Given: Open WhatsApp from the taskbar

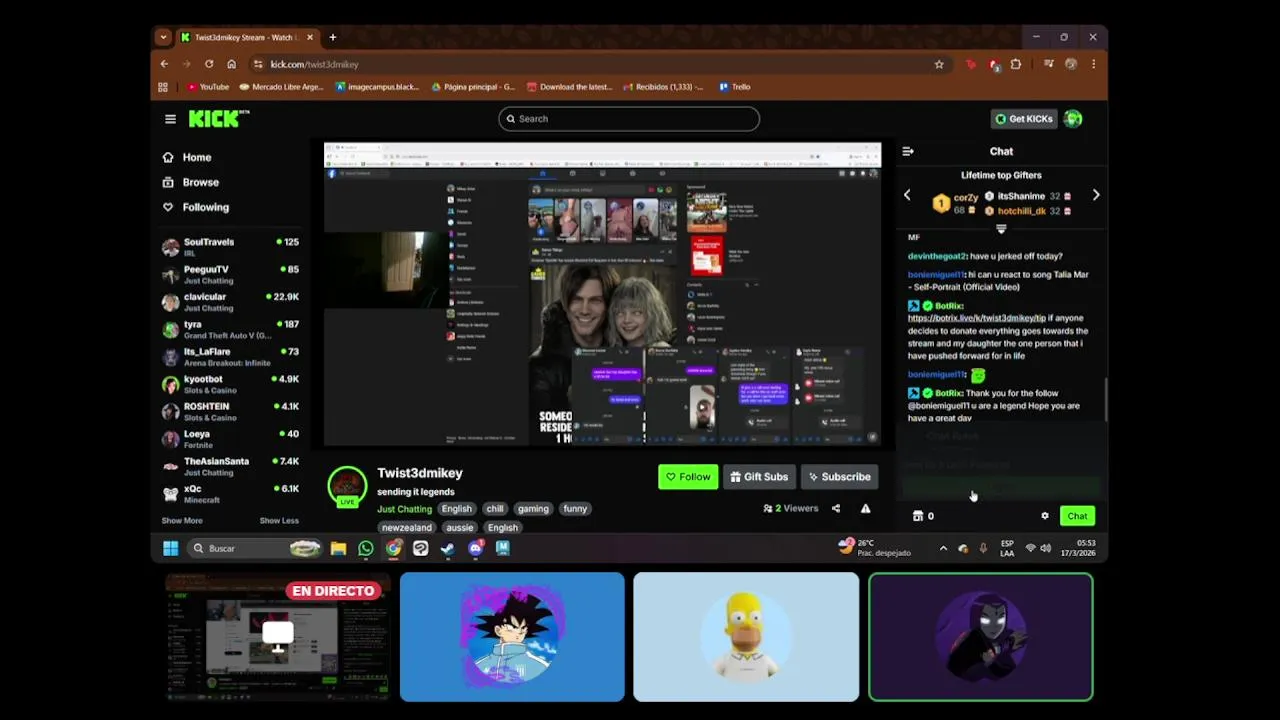Looking at the screenshot, I should tap(365, 548).
